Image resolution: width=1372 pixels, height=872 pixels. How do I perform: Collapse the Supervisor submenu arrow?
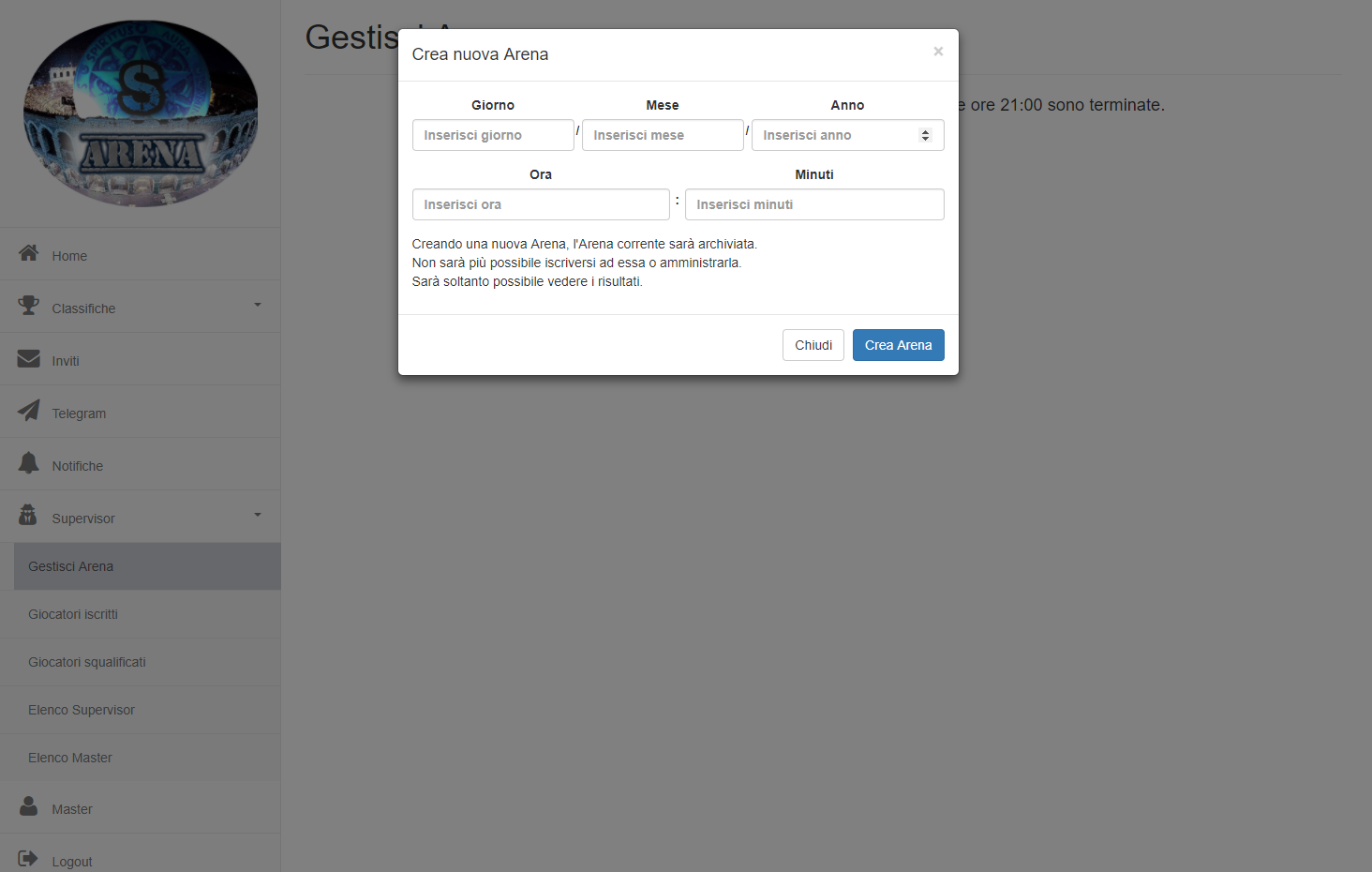pyautogui.click(x=258, y=515)
